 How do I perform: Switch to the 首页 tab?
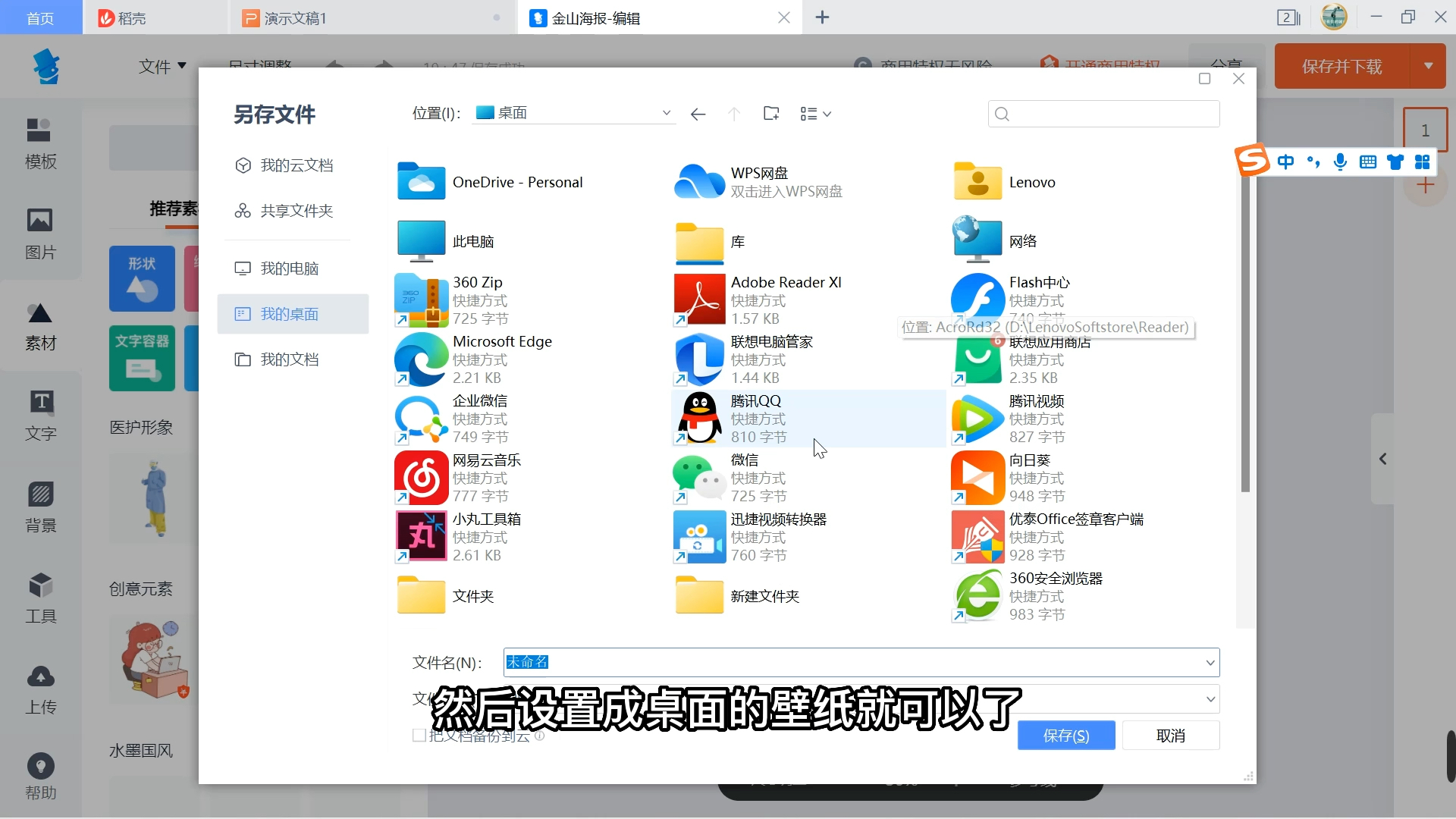tap(41, 17)
